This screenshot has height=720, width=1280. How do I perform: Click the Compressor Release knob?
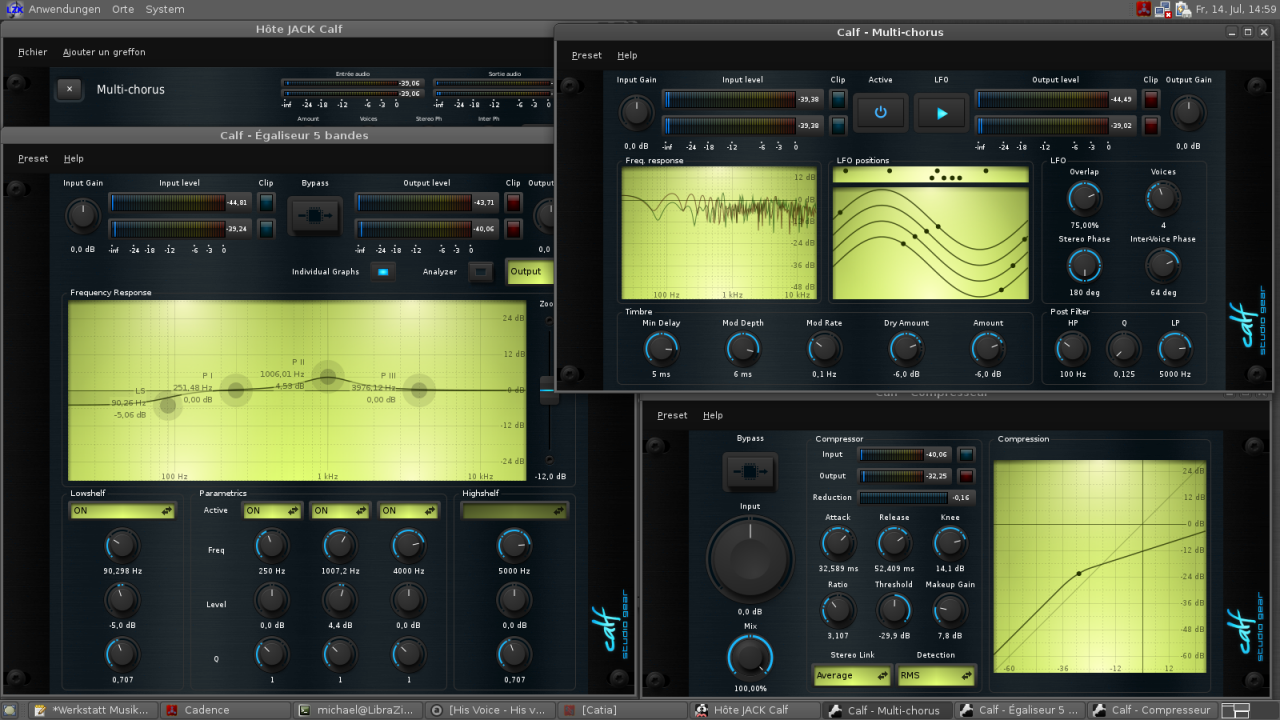click(x=894, y=543)
